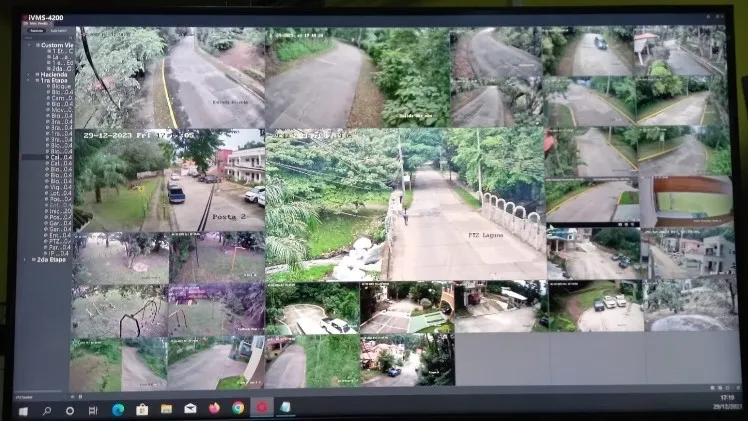Open Task View from the taskbar

coord(93,410)
